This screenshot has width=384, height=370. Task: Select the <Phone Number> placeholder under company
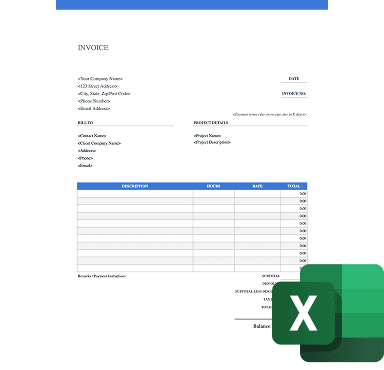tap(94, 101)
